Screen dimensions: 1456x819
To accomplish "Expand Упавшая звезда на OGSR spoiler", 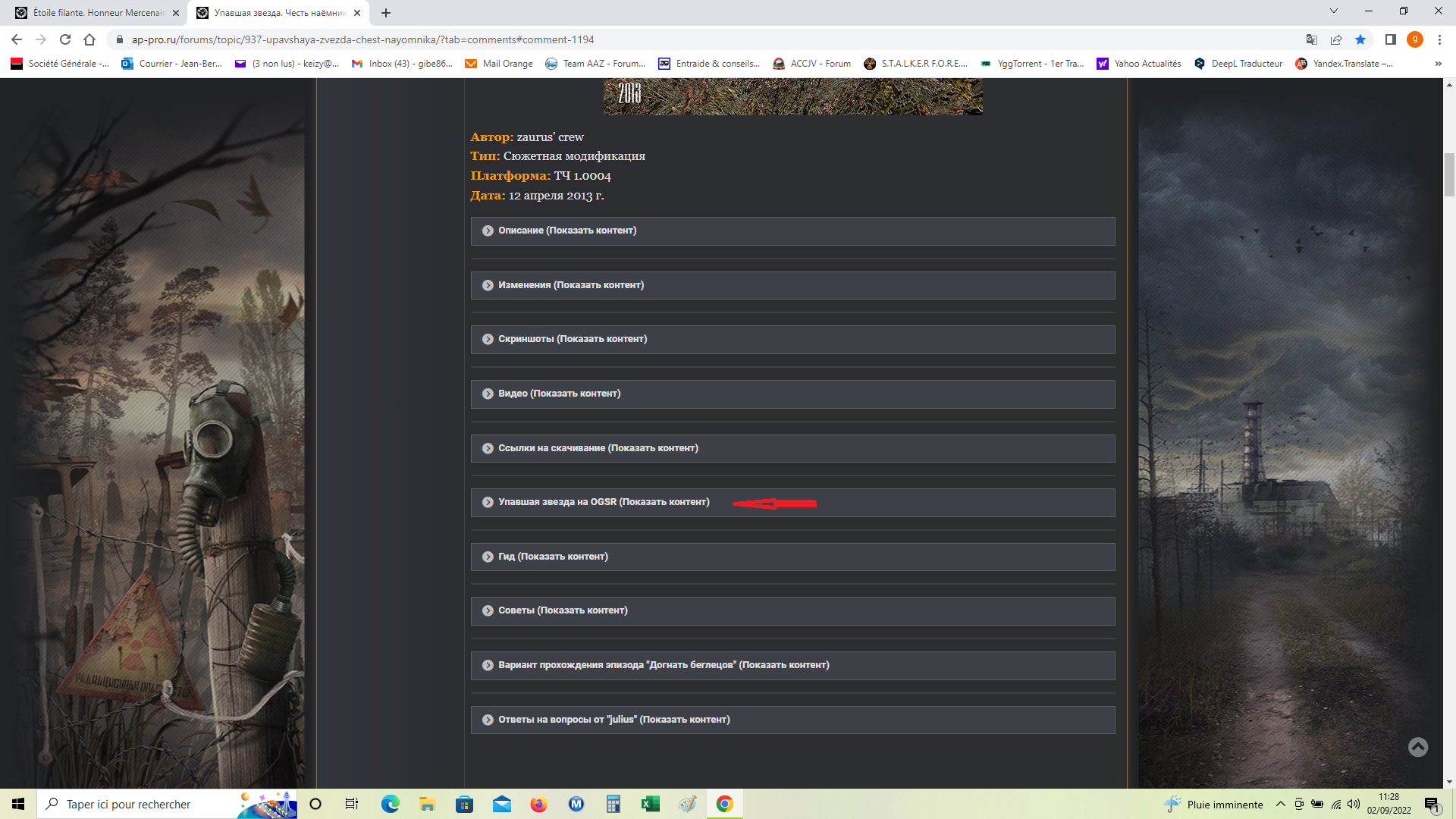I will point(603,502).
